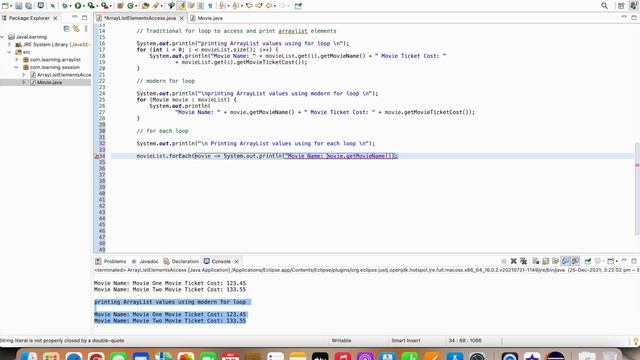This screenshot has width=640, height=360.
Task: Click the lightbulb tip icon in status bar
Action: (635, 341)
